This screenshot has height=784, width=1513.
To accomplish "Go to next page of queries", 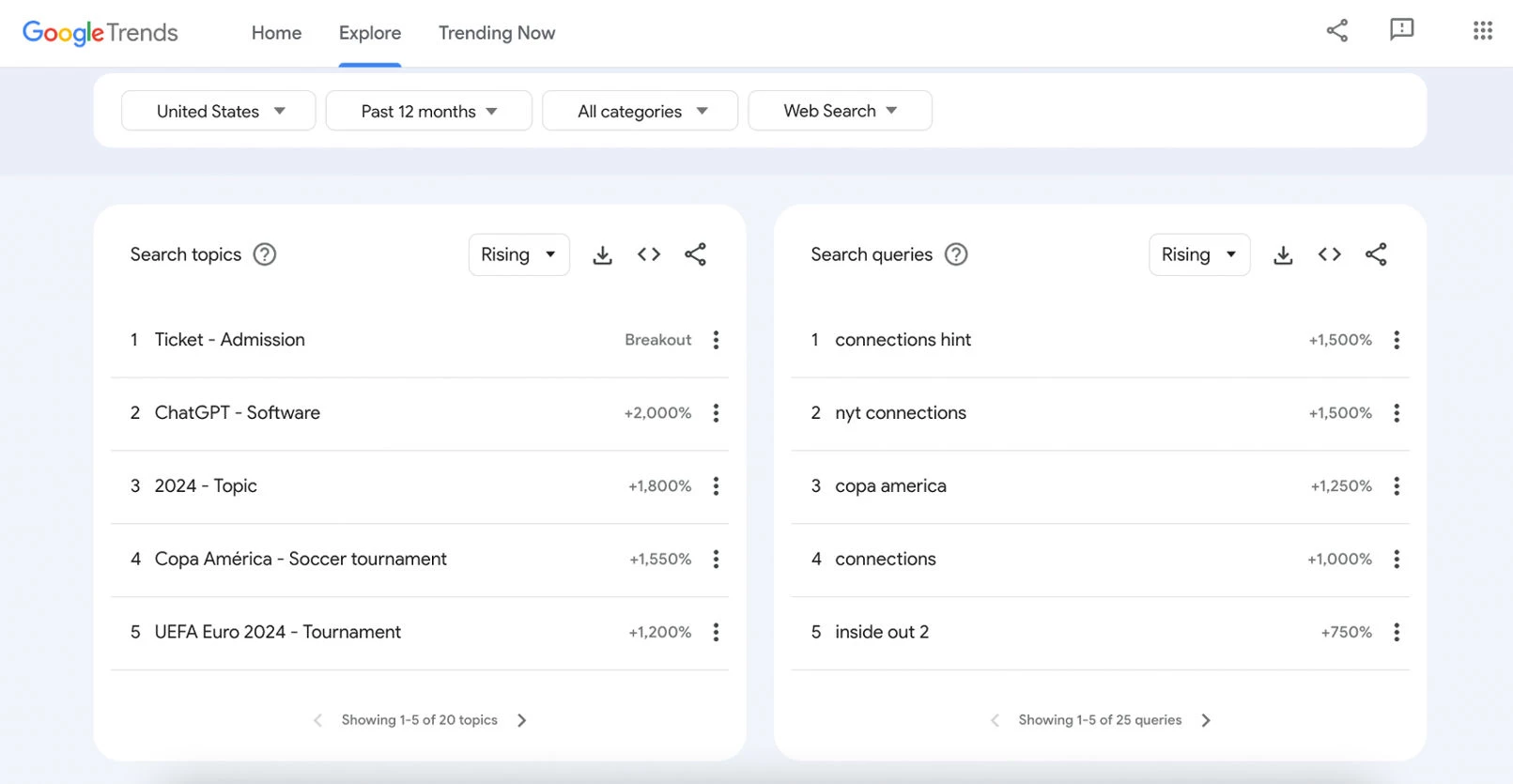I will click(x=1206, y=720).
